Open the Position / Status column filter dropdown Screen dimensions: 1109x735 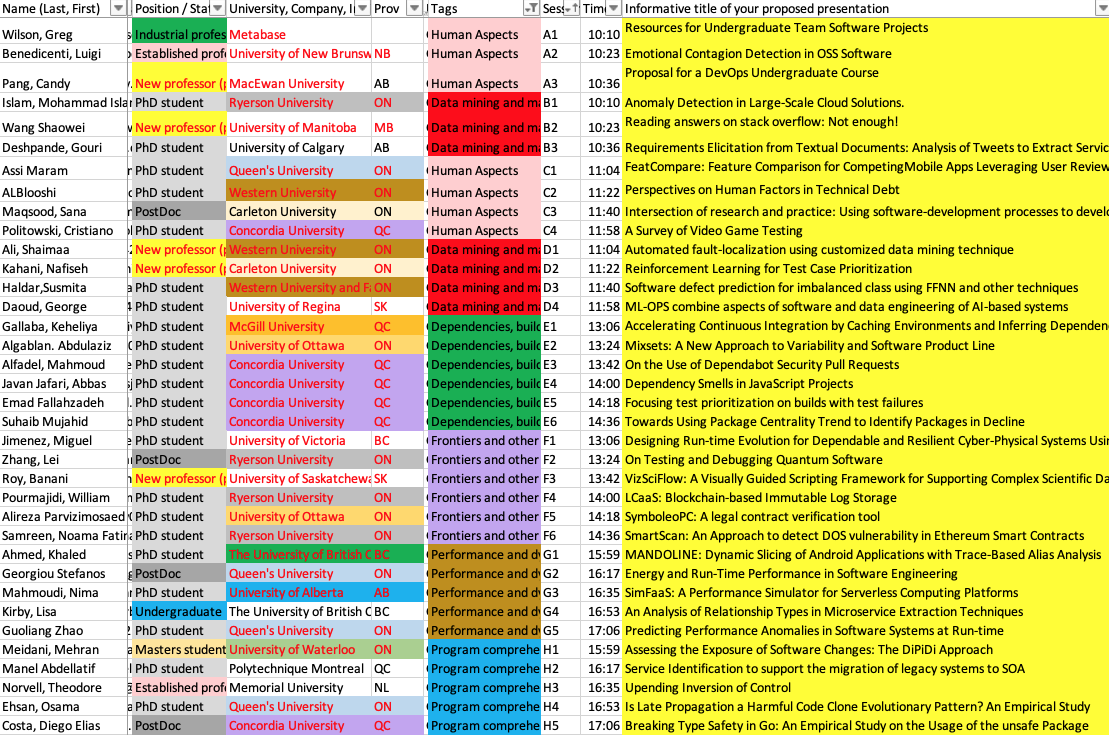pyautogui.click(x=218, y=8)
